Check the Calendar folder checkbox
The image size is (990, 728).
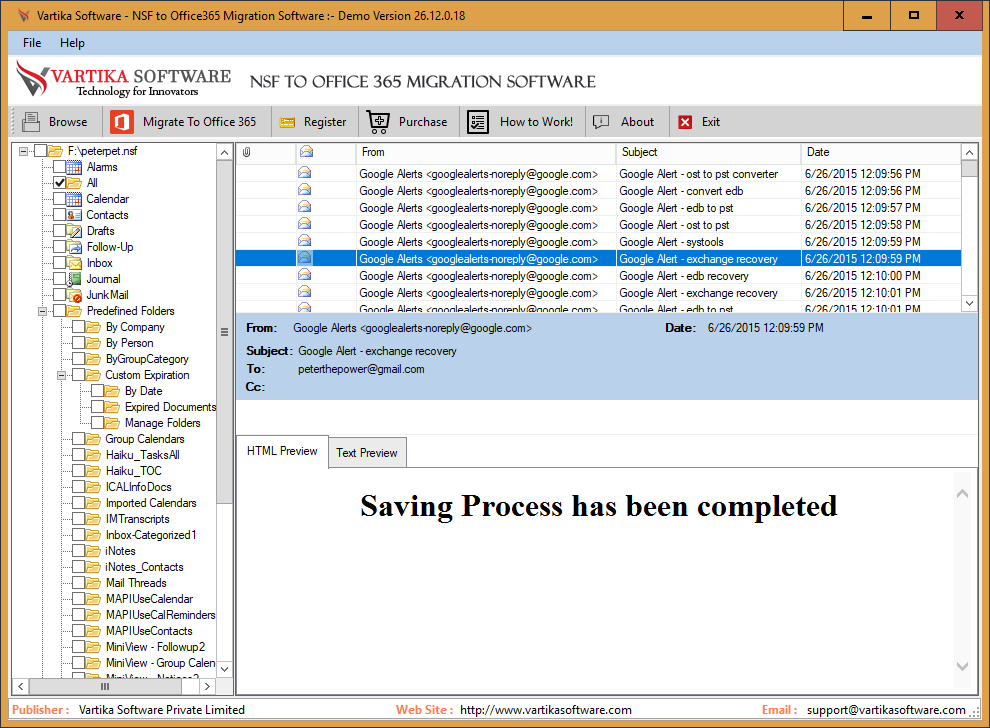(x=59, y=199)
